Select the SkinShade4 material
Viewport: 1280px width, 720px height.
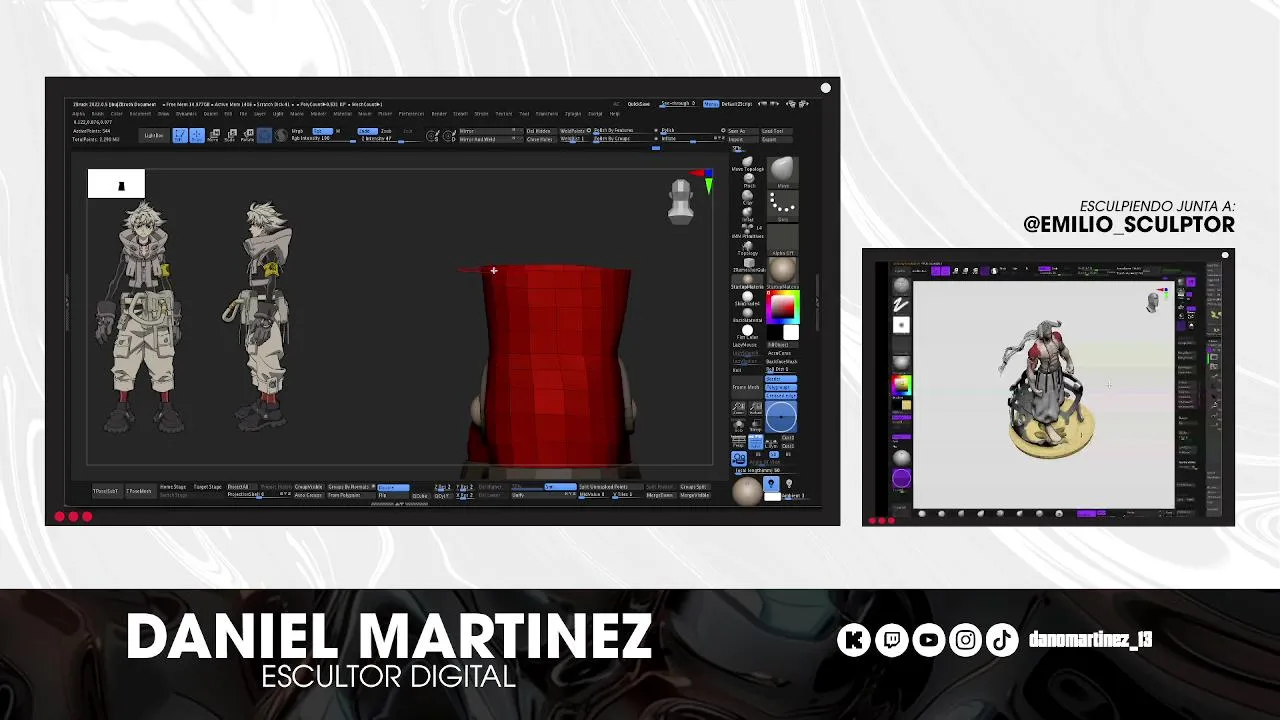pos(748,297)
